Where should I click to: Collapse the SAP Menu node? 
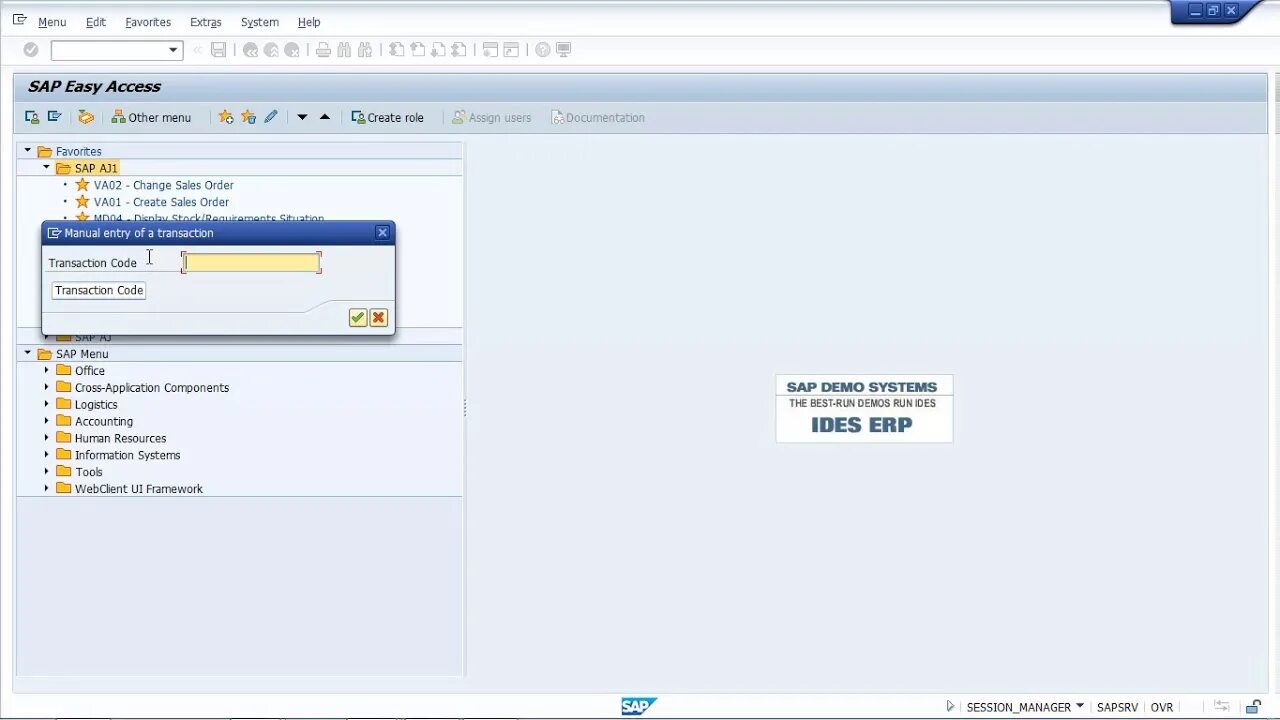[x=28, y=353]
